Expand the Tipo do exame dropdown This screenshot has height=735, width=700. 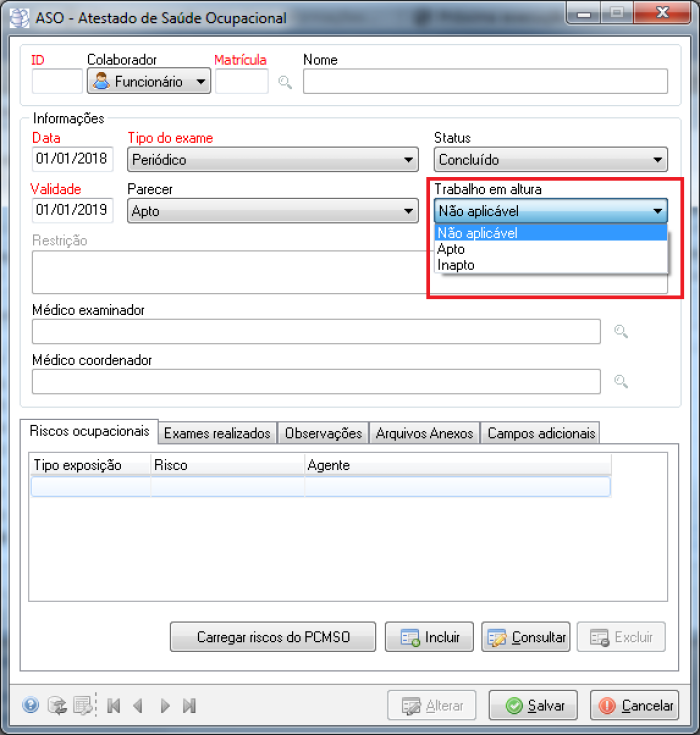point(272,159)
